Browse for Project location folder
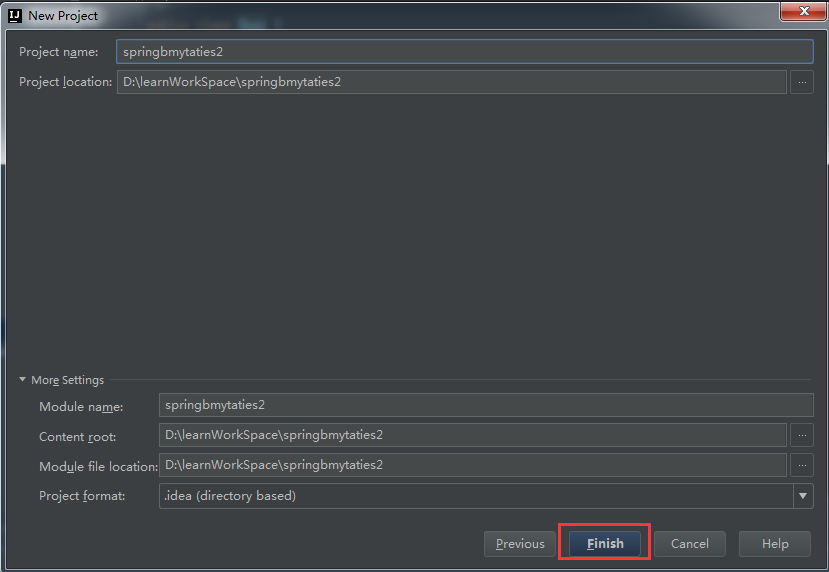829x572 pixels. 802,82
